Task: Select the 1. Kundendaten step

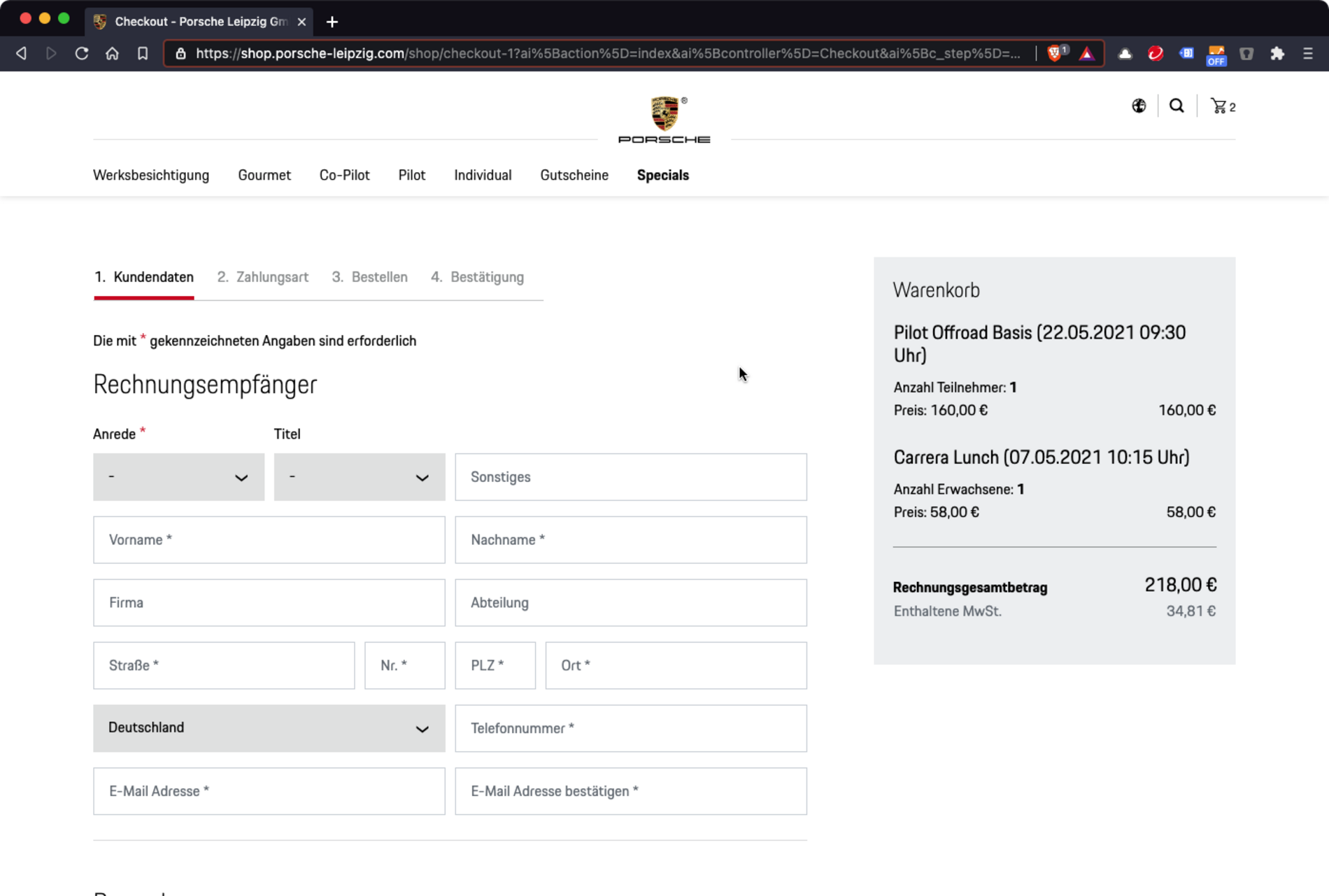Action: [144, 277]
